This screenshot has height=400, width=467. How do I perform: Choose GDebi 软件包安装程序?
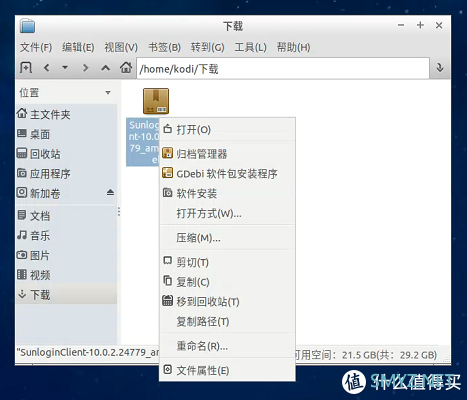pos(227,173)
